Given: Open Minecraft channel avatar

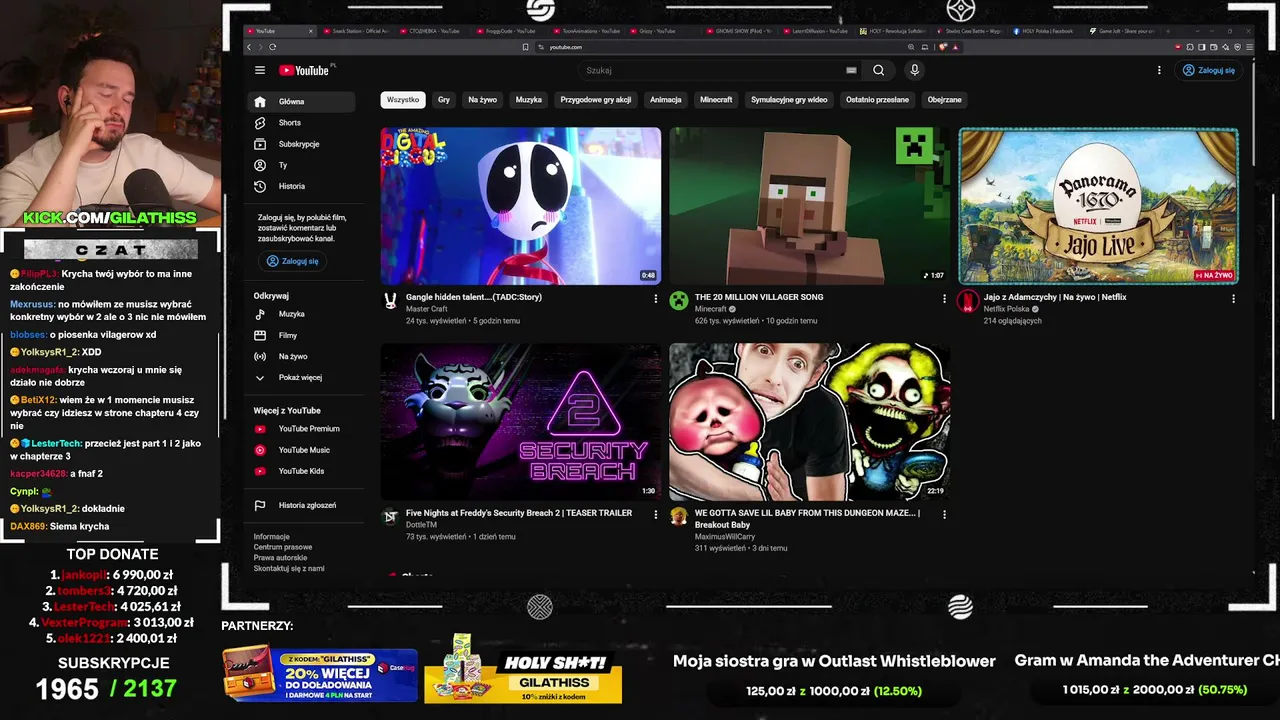Looking at the screenshot, I should 679,301.
